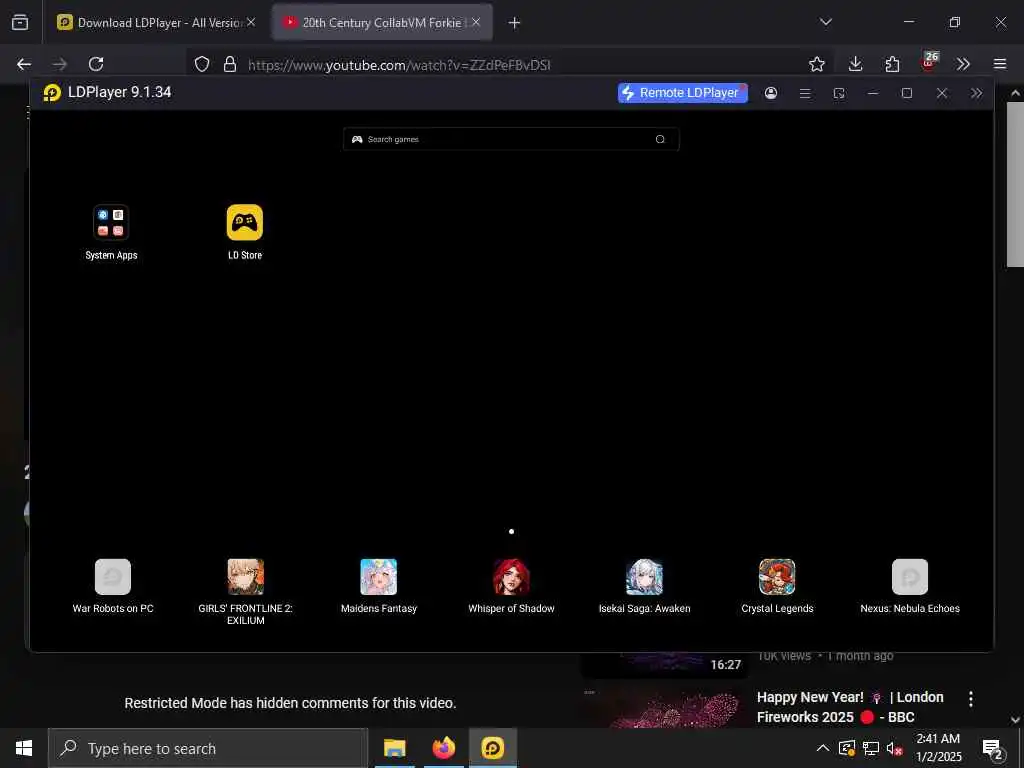
Task: Show more Firefox toolbar tools
Action: pos(963,64)
